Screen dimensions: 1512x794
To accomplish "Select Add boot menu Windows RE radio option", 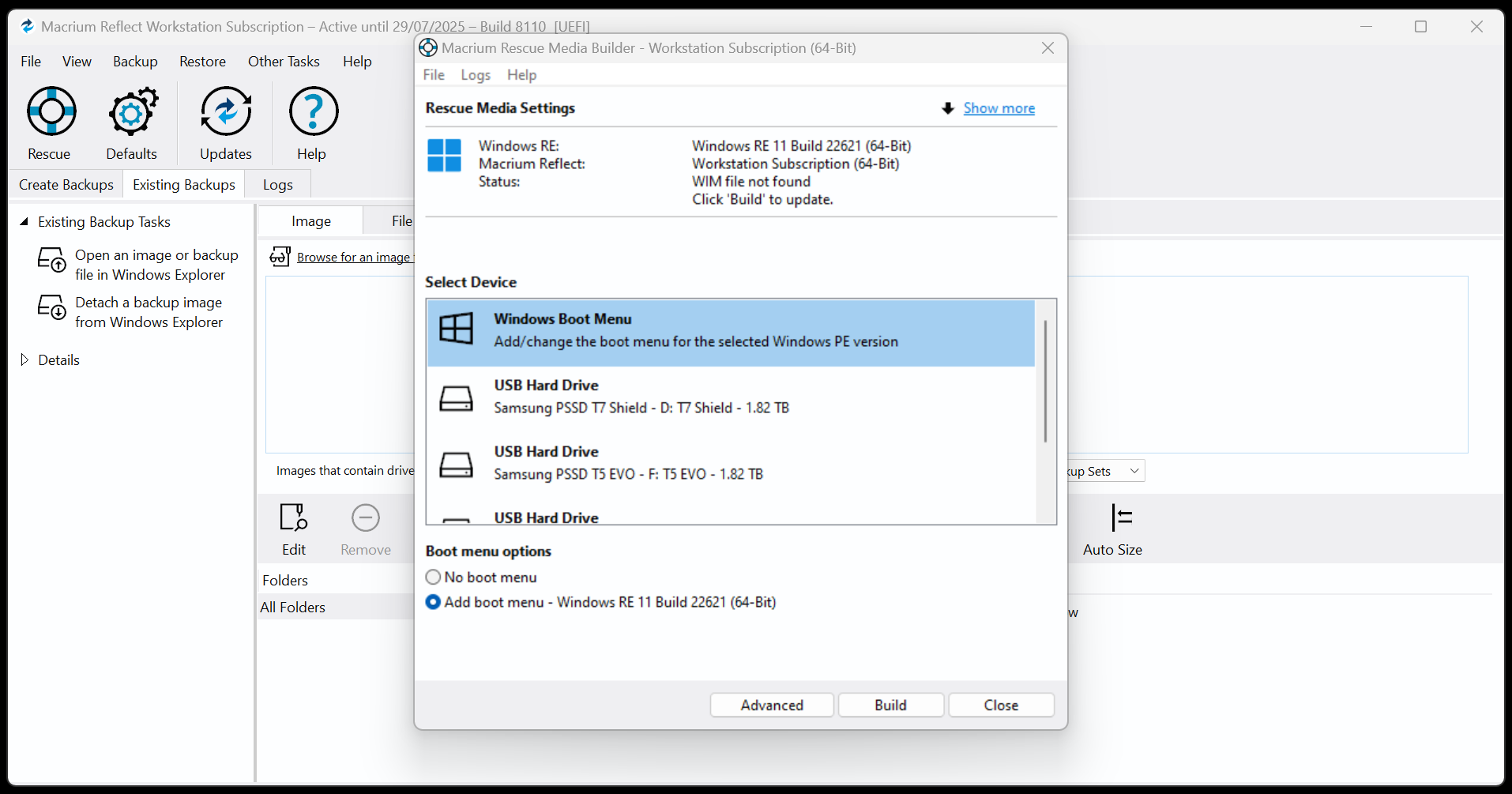I will coord(433,602).
